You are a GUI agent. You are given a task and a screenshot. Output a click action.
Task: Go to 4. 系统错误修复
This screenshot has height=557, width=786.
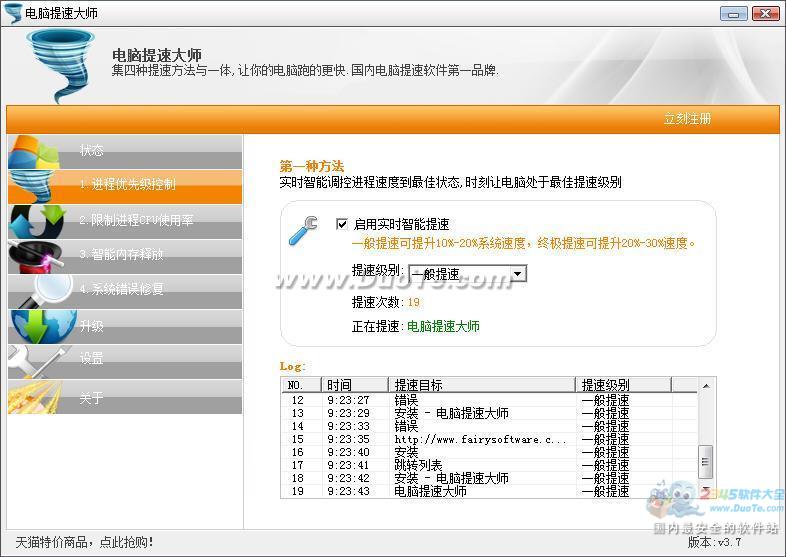[125, 291]
